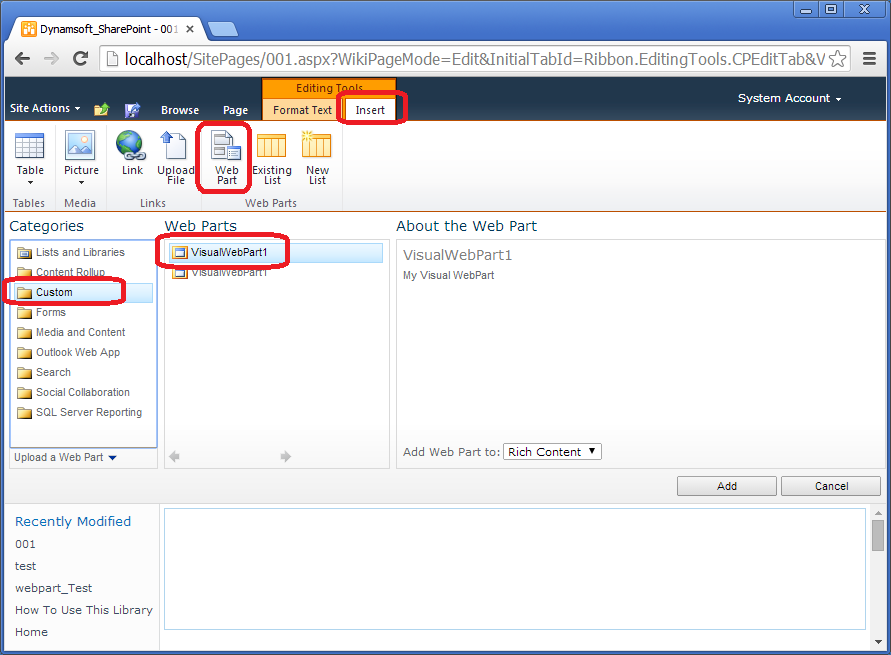
Task: Click the Add button
Action: (726, 486)
